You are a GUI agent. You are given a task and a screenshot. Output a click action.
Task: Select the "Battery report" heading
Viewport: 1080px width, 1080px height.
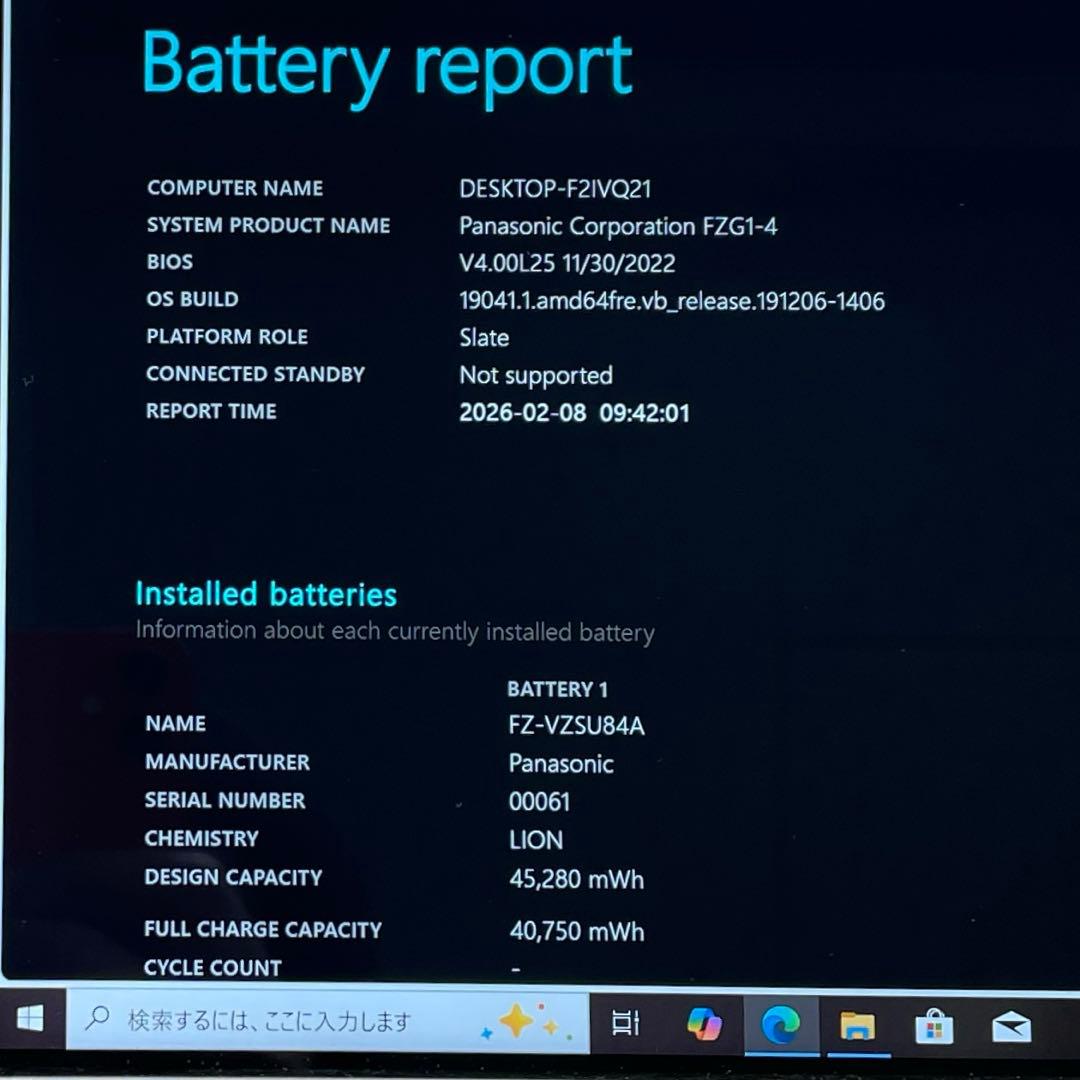point(386,68)
